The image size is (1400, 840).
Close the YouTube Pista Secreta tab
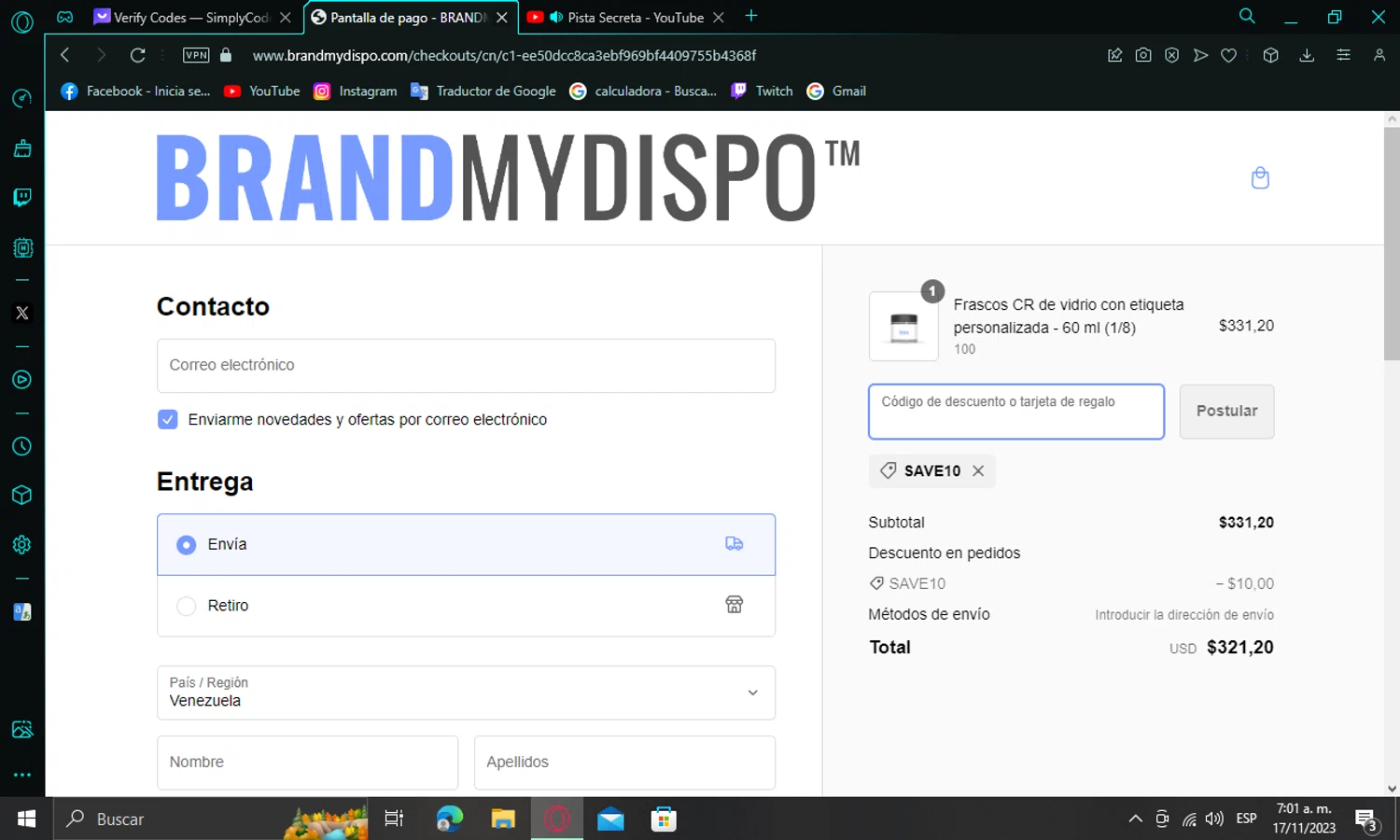[x=718, y=17]
